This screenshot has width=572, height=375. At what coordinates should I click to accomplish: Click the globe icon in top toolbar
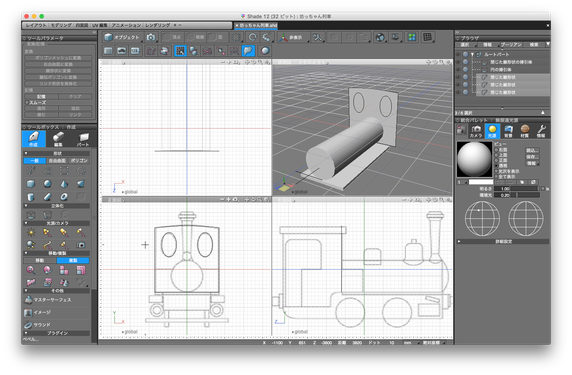point(380,37)
